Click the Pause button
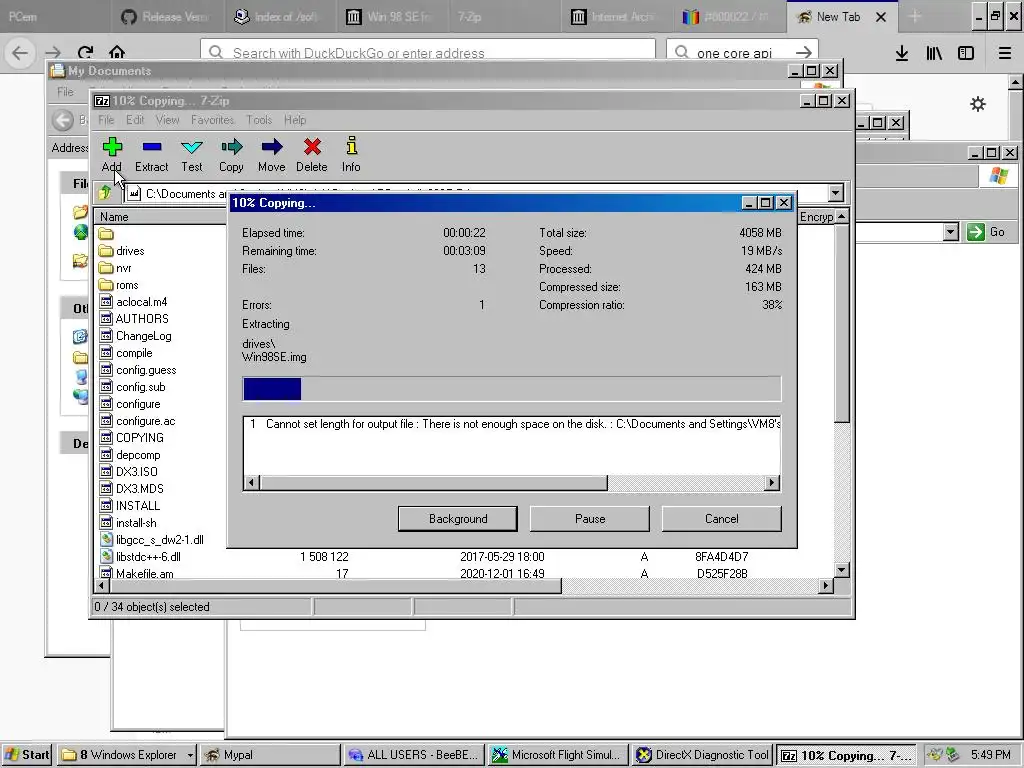Viewport: 1024px width, 768px height. point(590,519)
